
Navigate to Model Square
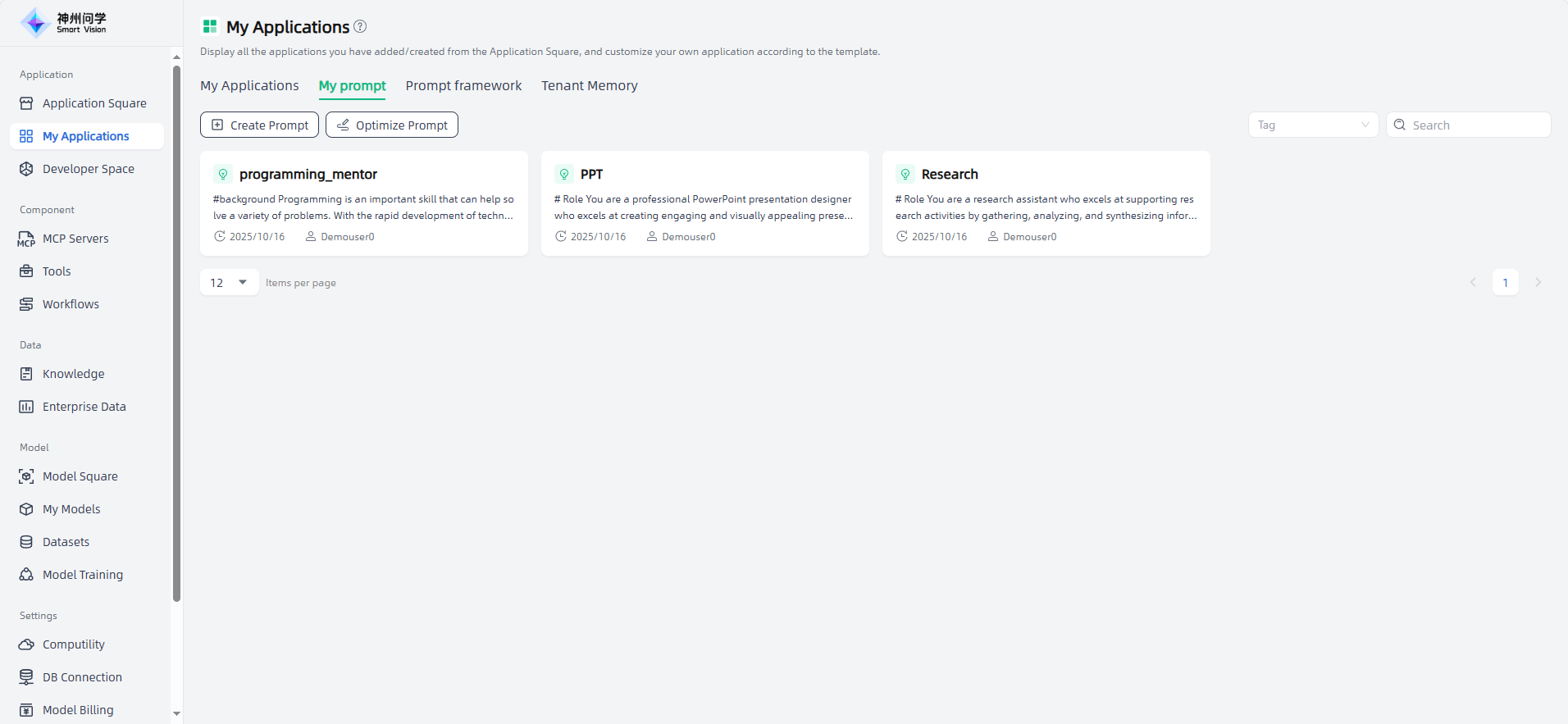click(80, 476)
